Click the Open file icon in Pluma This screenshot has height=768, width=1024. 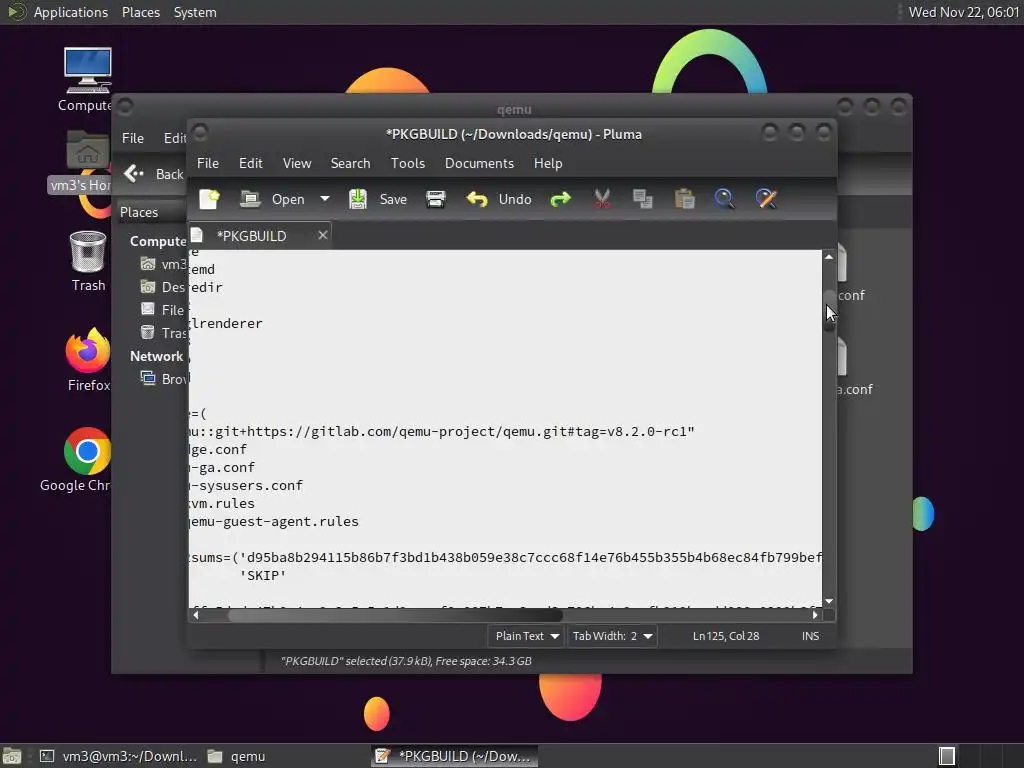(x=250, y=199)
